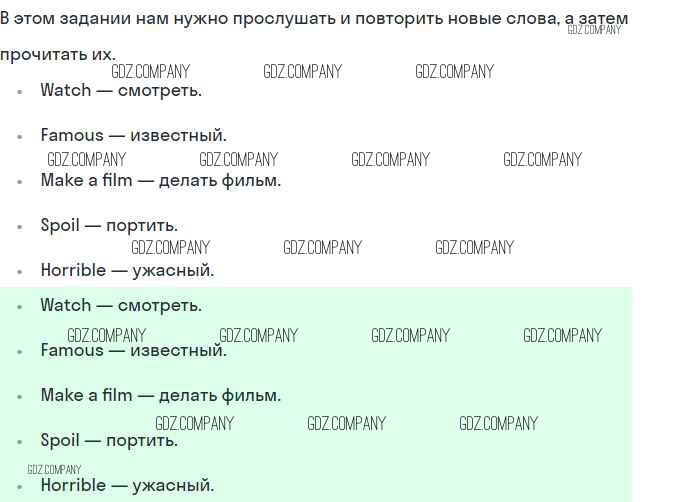The width and height of the screenshot is (680, 502).
Task: Select "Spoil — портить" on the white background
Action: (x=109, y=225)
